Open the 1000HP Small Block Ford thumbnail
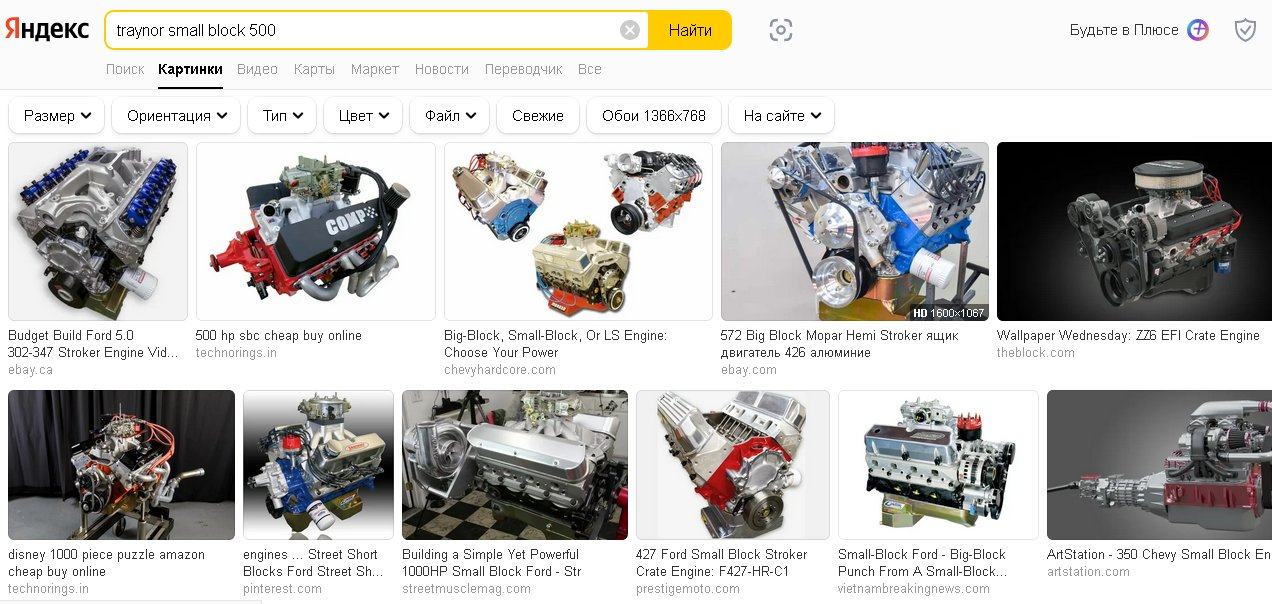1272x604 pixels. 515,465
